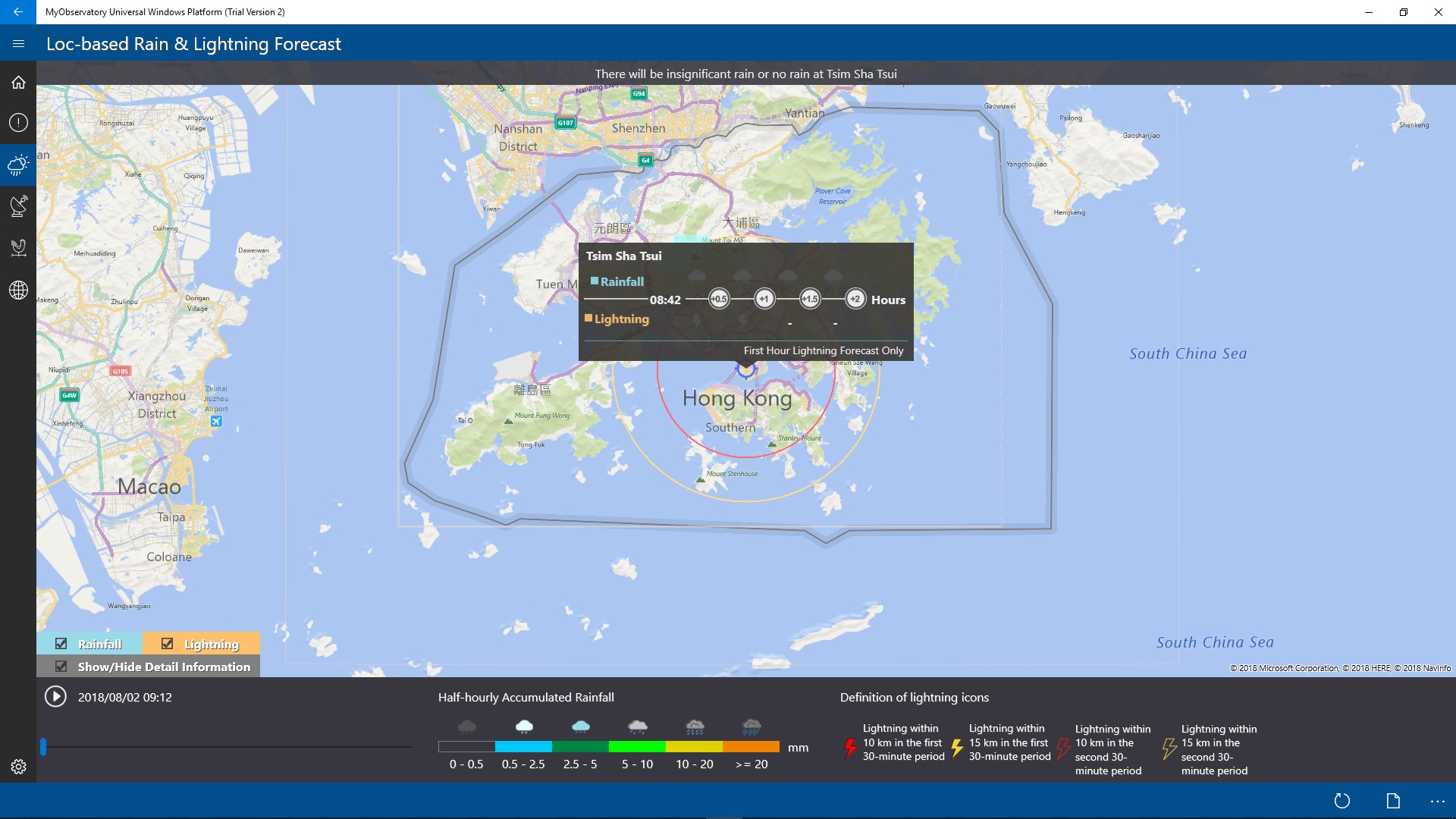The image size is (1456, 819).
Task: Click the Tsim Sha Tsui popup title
Action: [x=623, y=256]
